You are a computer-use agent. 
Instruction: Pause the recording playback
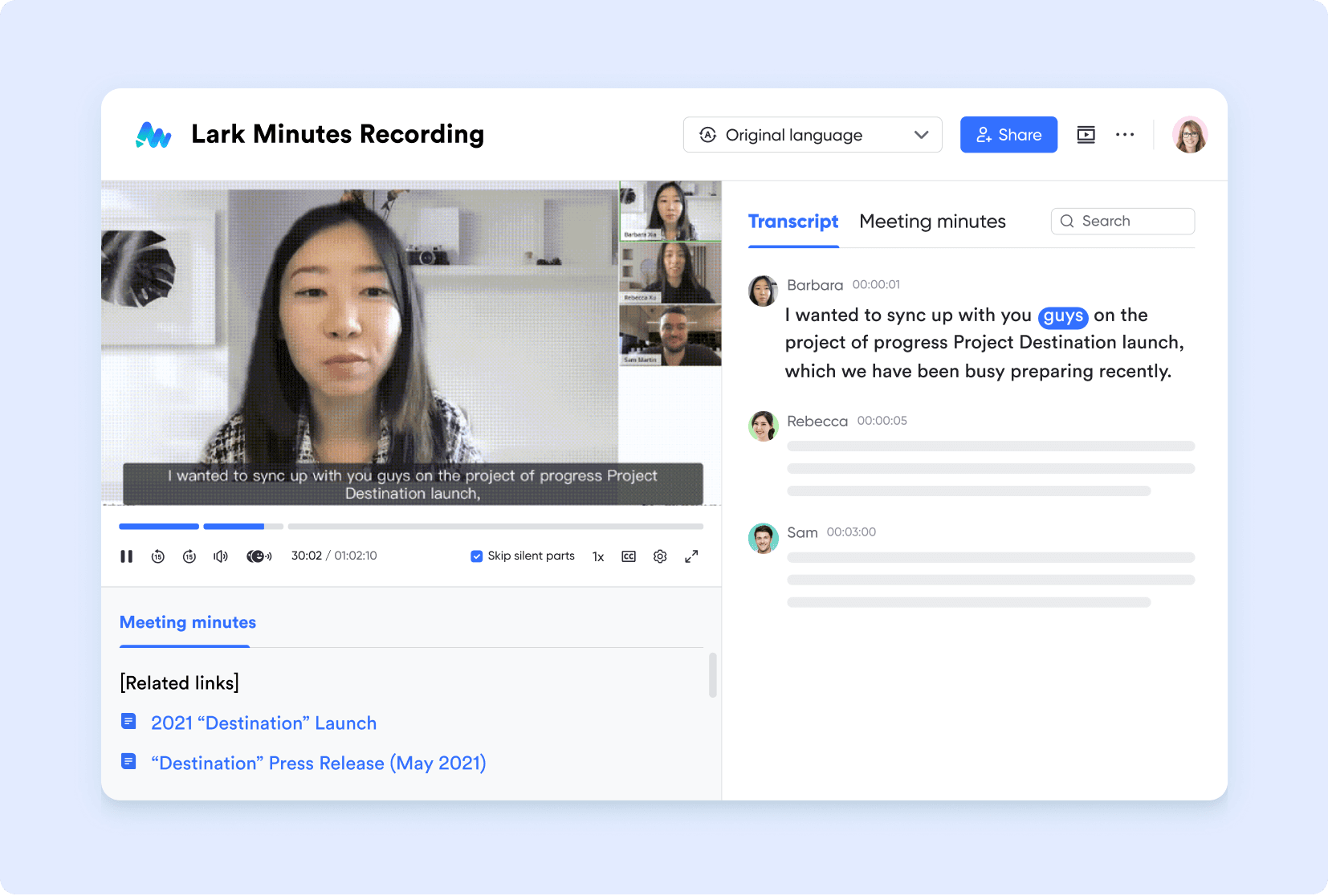(x=126, y=556)
